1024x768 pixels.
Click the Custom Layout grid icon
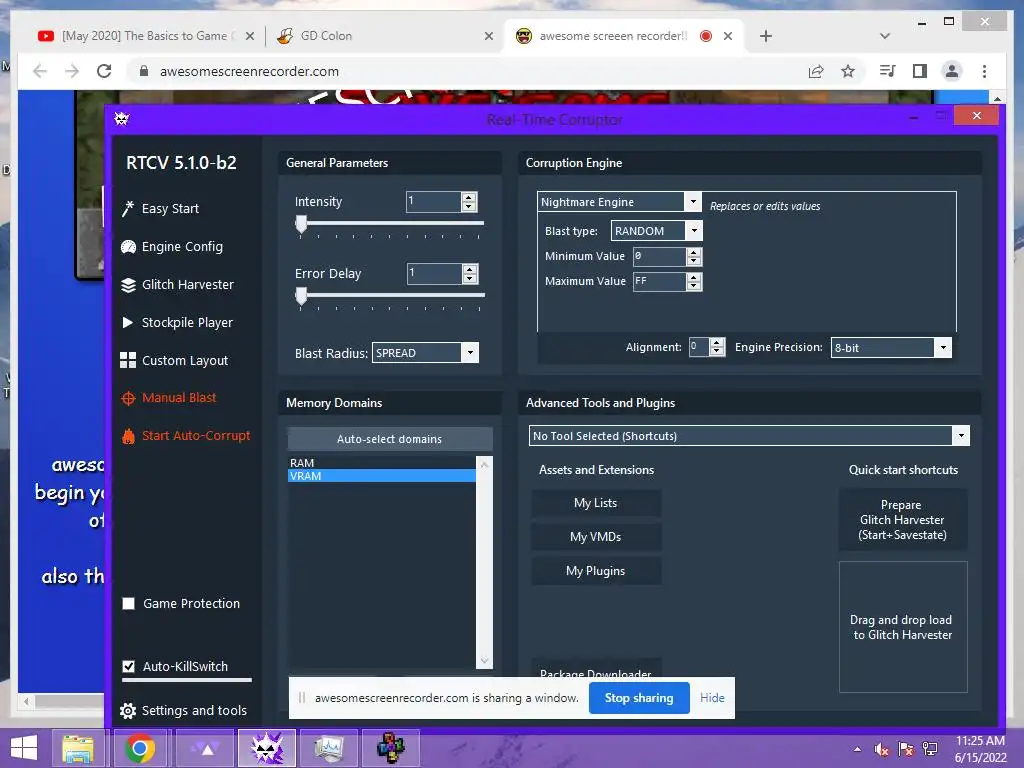click(128, 360)
